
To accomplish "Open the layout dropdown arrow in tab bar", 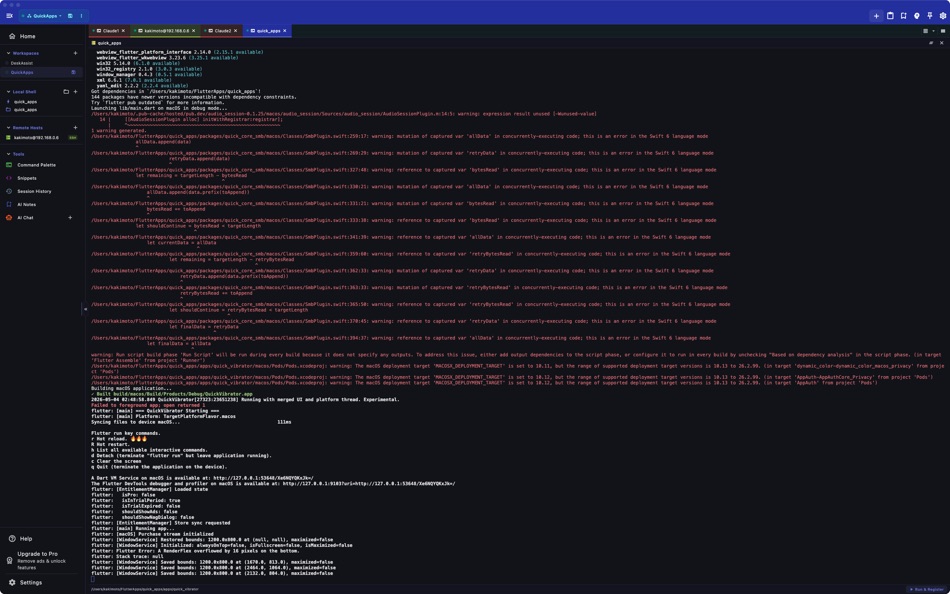I will [x=933, y=31].
